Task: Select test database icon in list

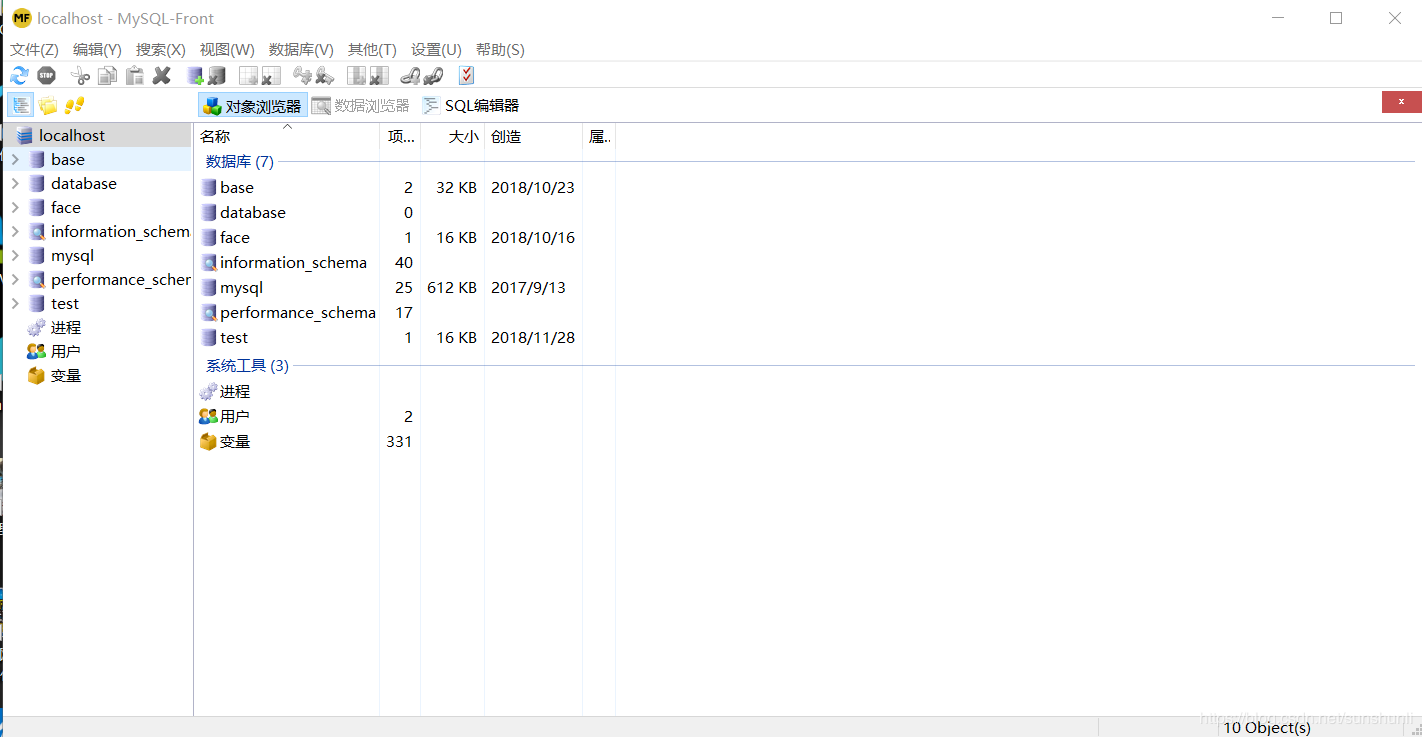Action: (209, 337)
